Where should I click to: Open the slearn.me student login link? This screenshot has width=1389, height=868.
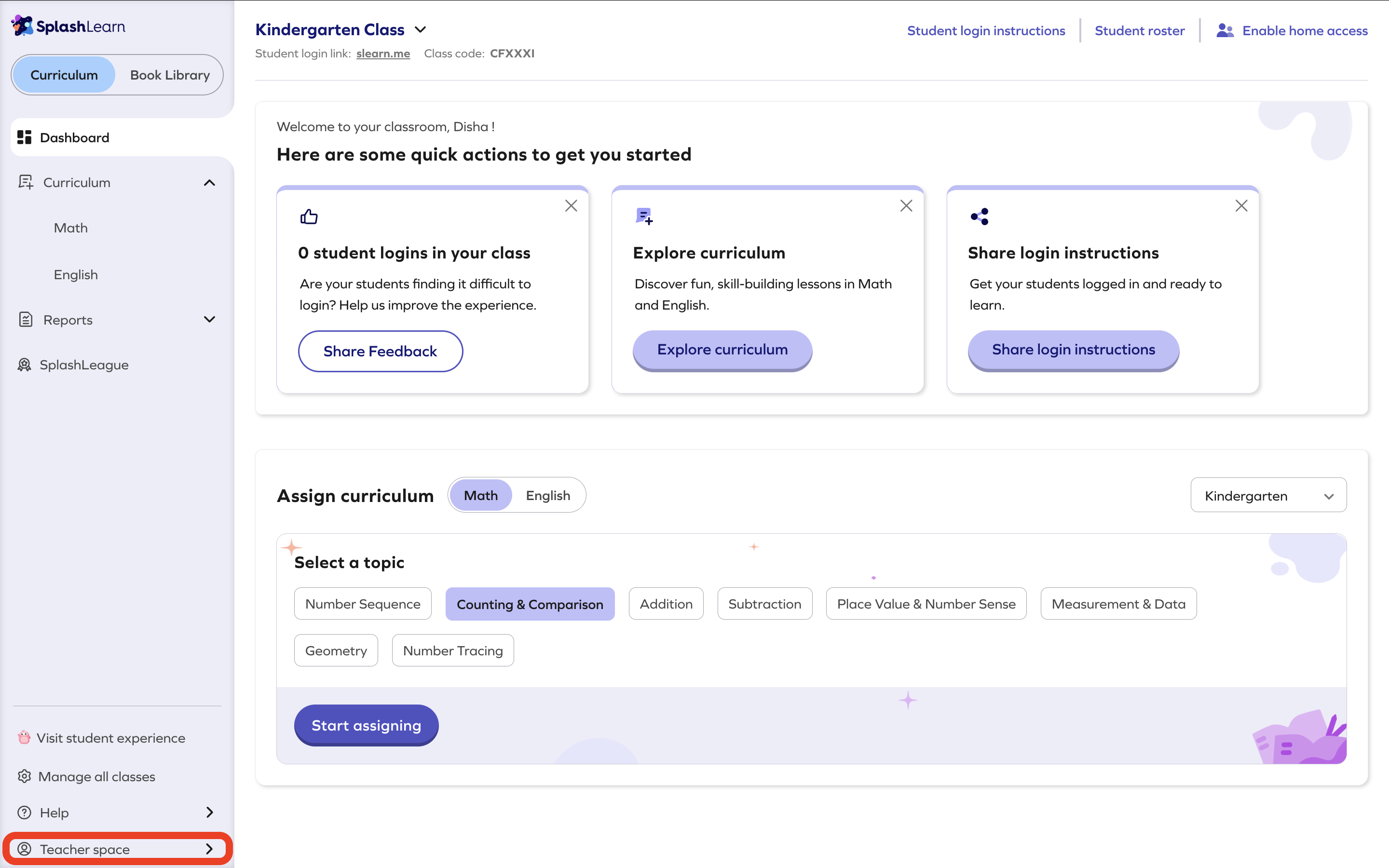point(383,54)
